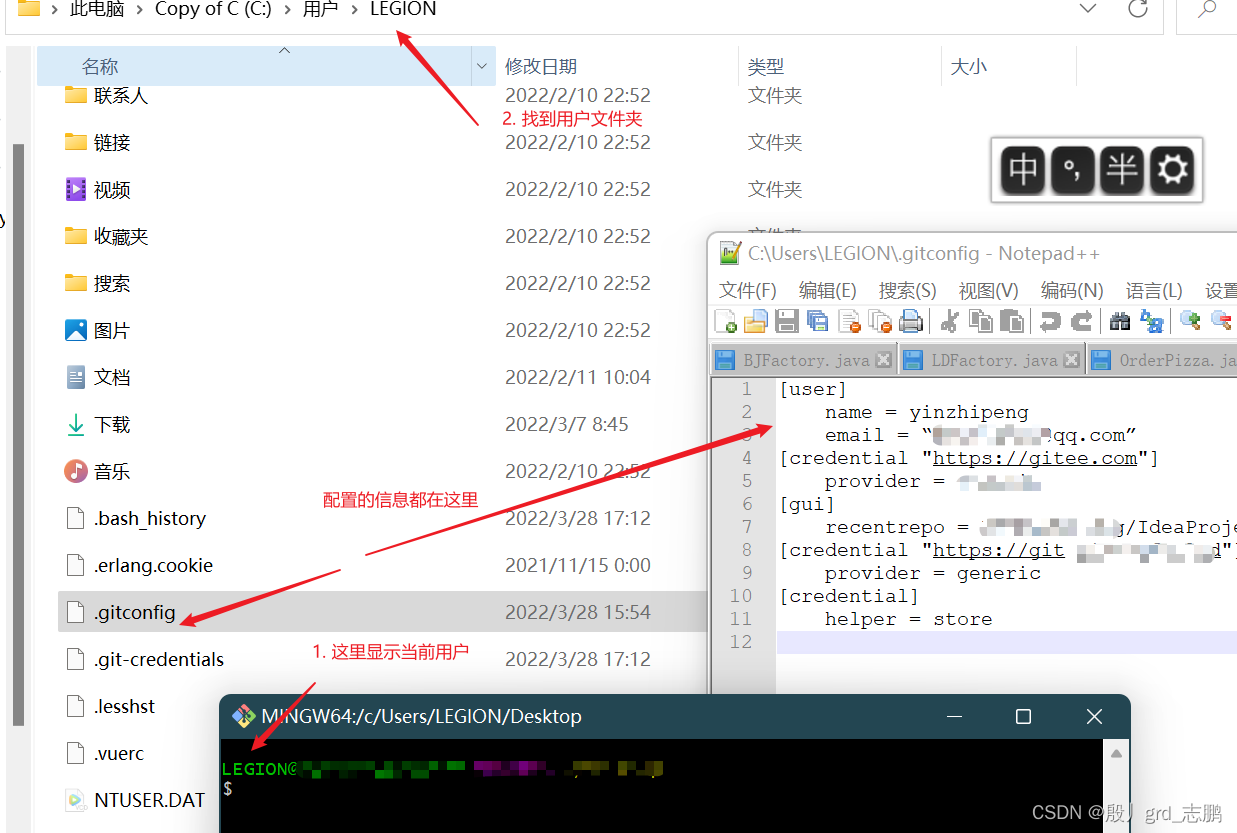Image resolution: width=1237 pixels, height=833 pixels.
Task: Select the 音乐 folder icon
Action: click(x=76, y=471)
